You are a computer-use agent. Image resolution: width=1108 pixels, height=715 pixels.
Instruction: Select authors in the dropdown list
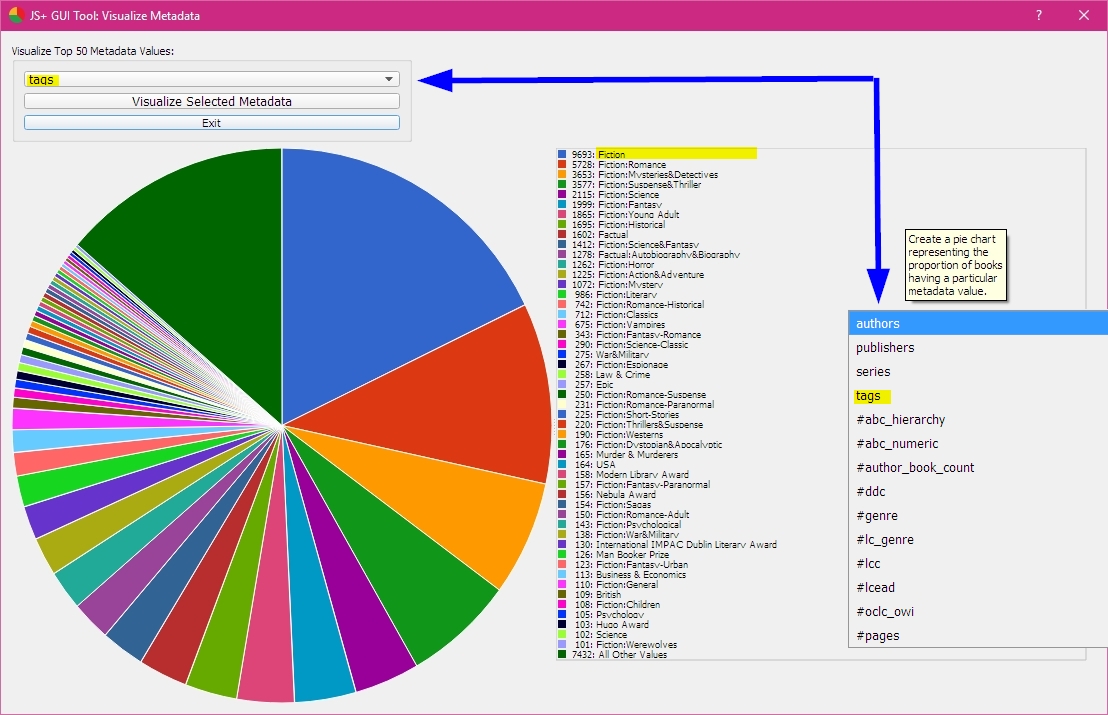978,324
